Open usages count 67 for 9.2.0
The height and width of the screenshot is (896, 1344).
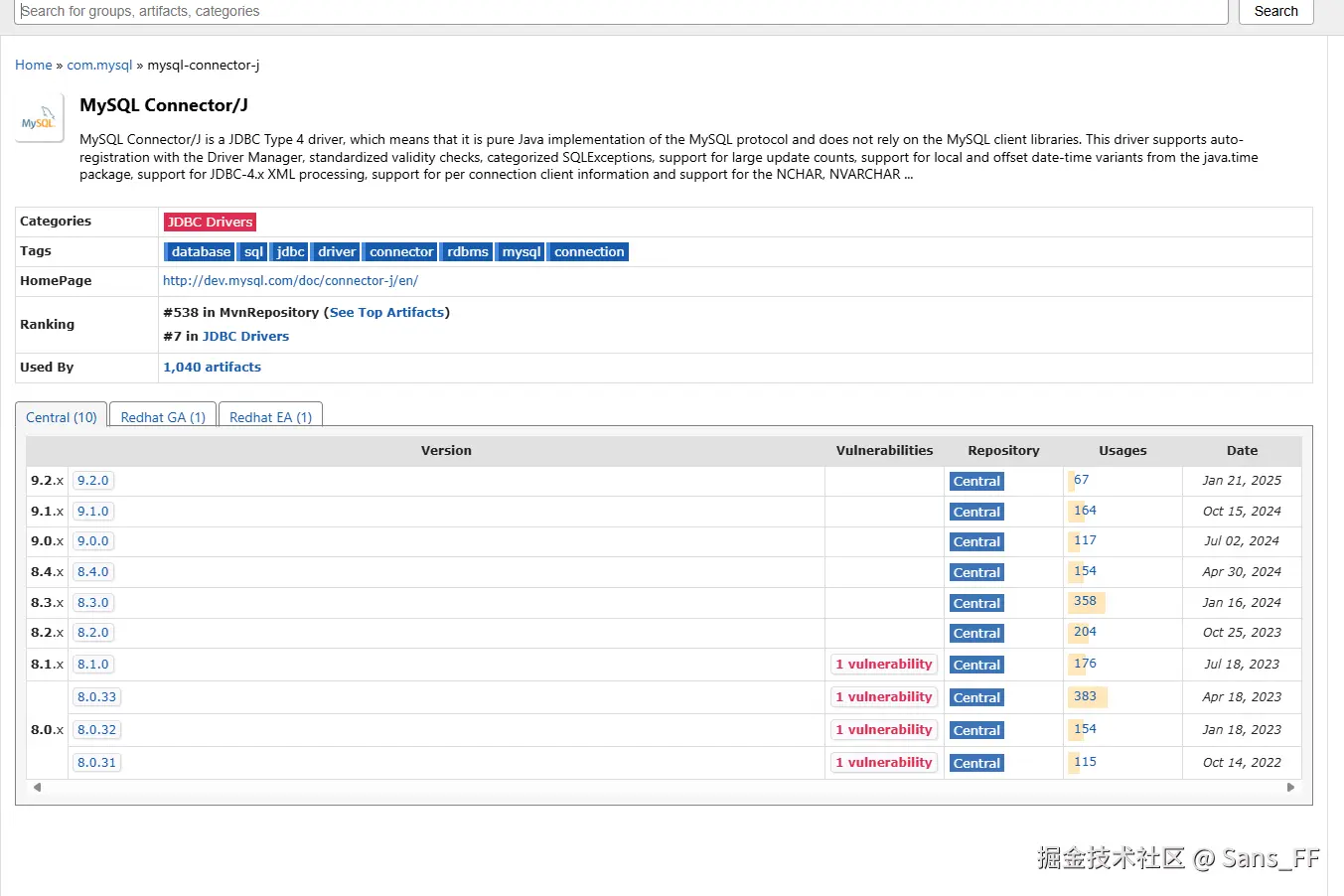pos(1081,480)
